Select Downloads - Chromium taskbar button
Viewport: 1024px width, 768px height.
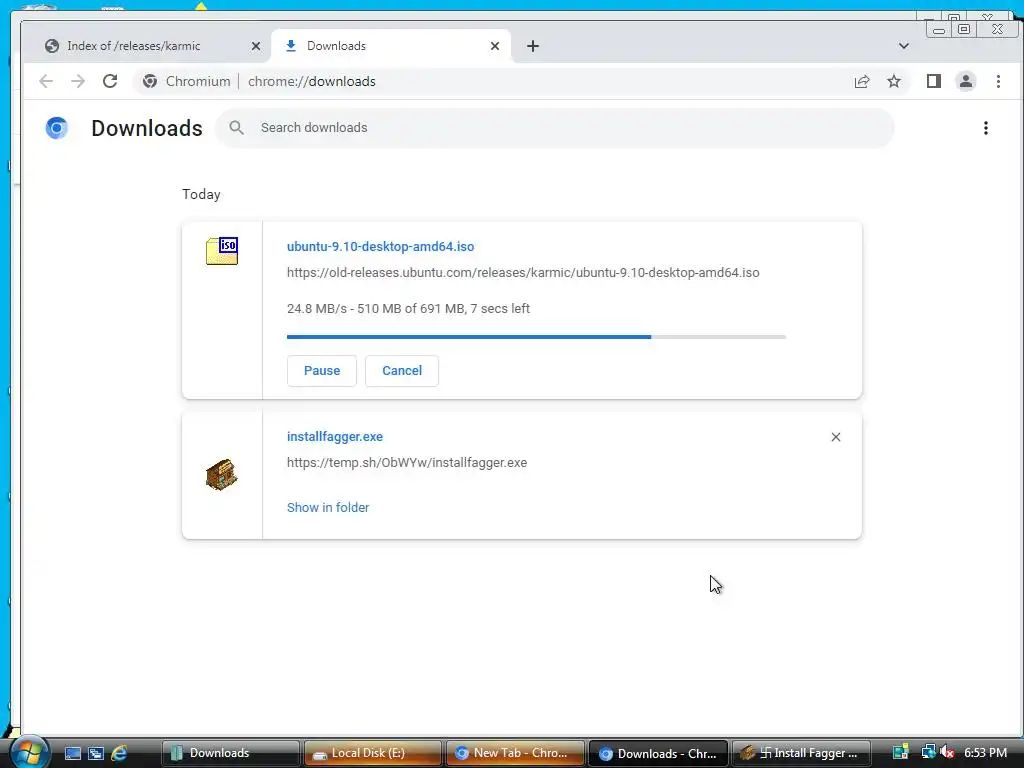coord(658,753)
